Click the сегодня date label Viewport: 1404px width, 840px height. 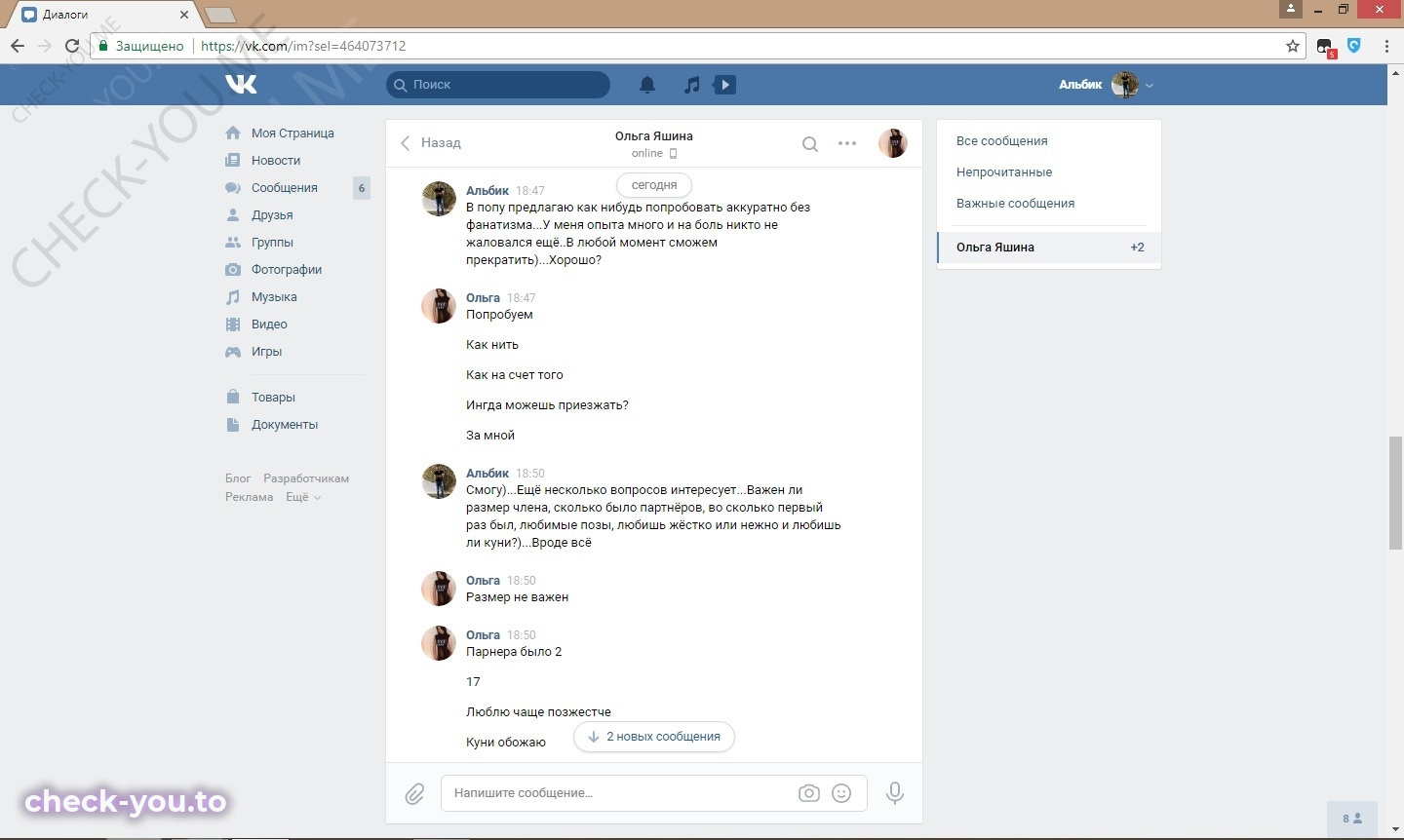click(x=654, y=185)
